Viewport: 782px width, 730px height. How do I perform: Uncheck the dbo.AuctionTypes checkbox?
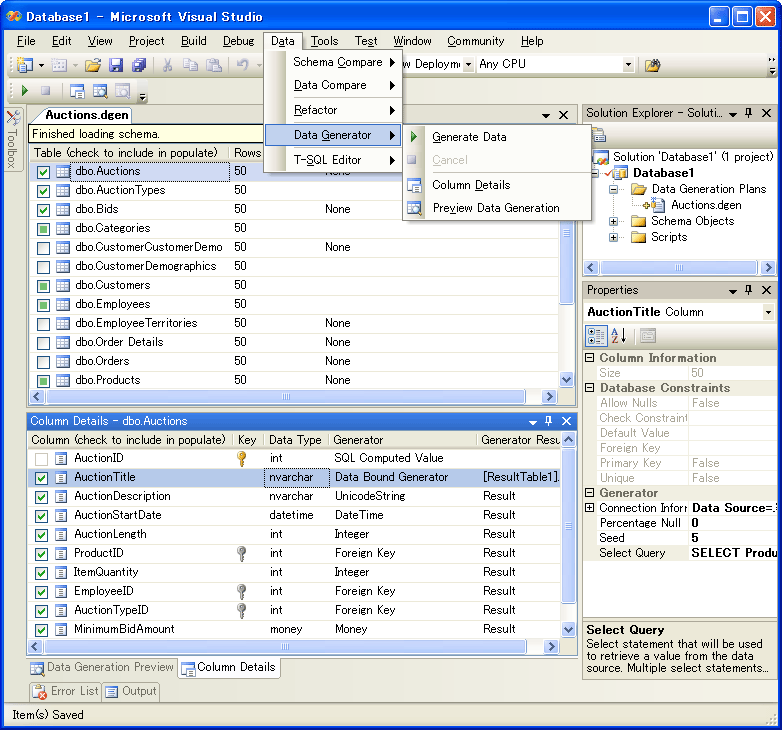tap(43, 191)
